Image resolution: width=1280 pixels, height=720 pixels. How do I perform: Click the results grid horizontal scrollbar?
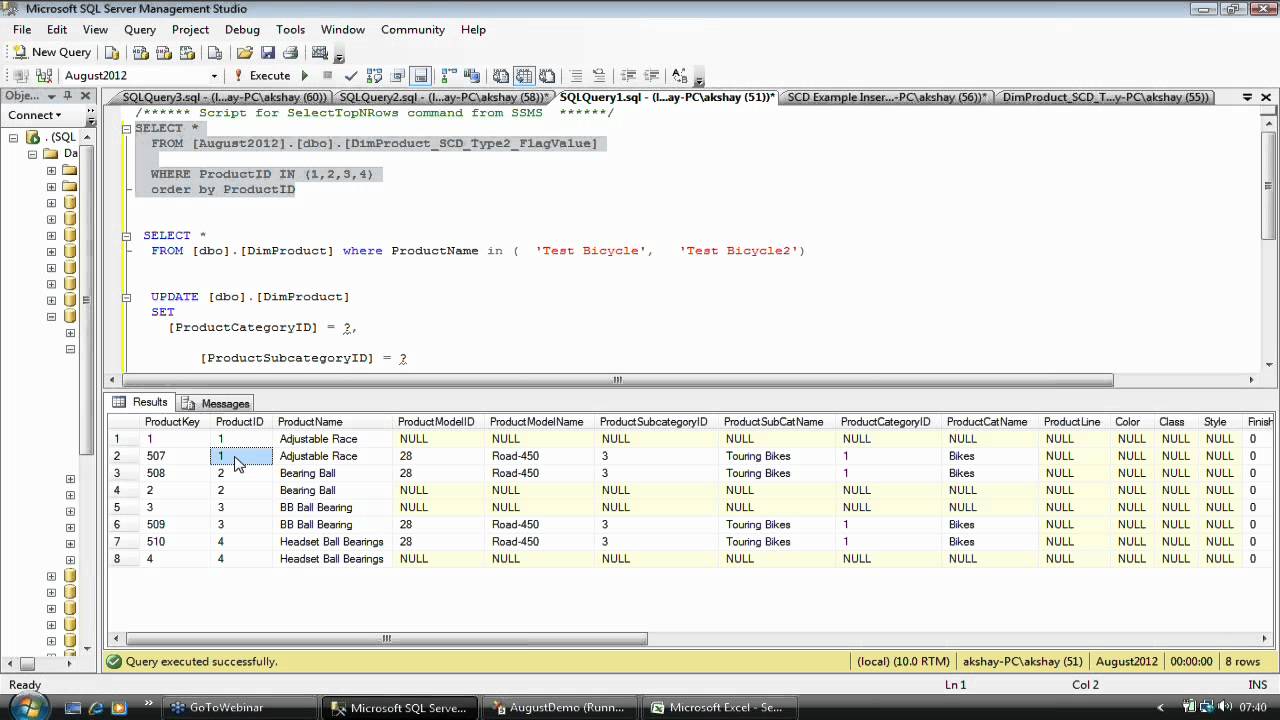click(x=385, y=639)
